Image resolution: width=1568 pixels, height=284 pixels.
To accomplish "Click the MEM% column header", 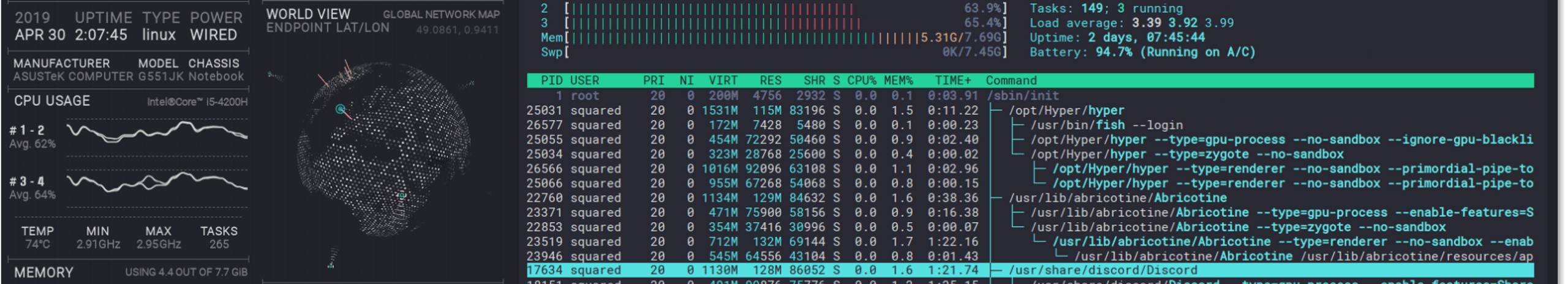I will [898, 80].
